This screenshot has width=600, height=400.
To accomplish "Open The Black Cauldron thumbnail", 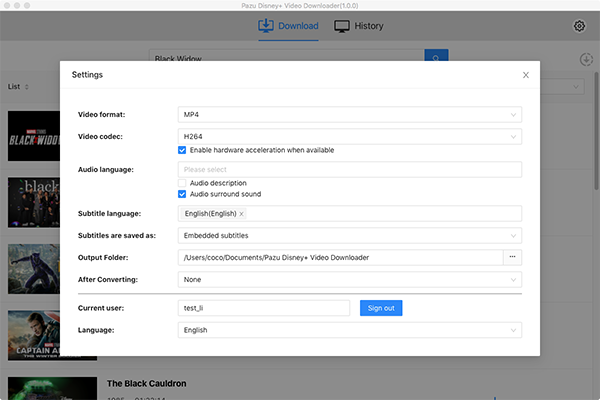I will coord(52,389).
